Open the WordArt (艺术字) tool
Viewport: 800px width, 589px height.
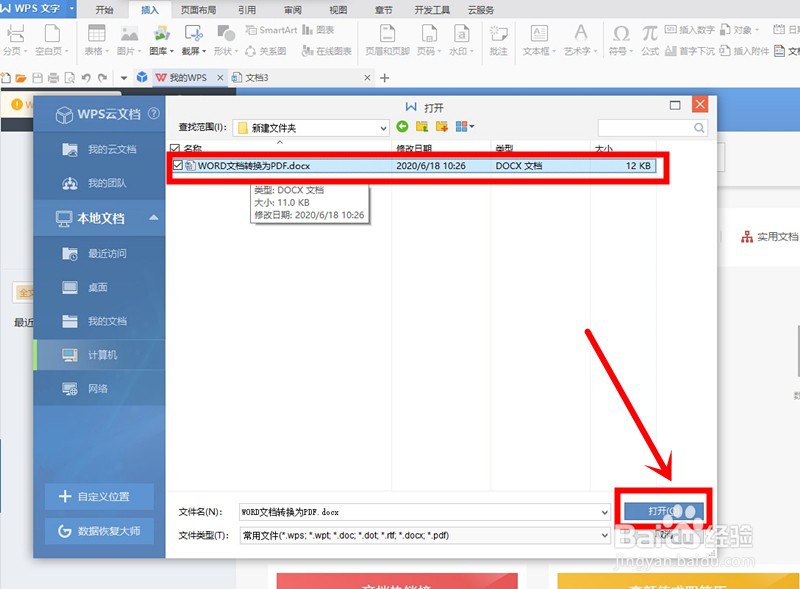click(580, 39)
